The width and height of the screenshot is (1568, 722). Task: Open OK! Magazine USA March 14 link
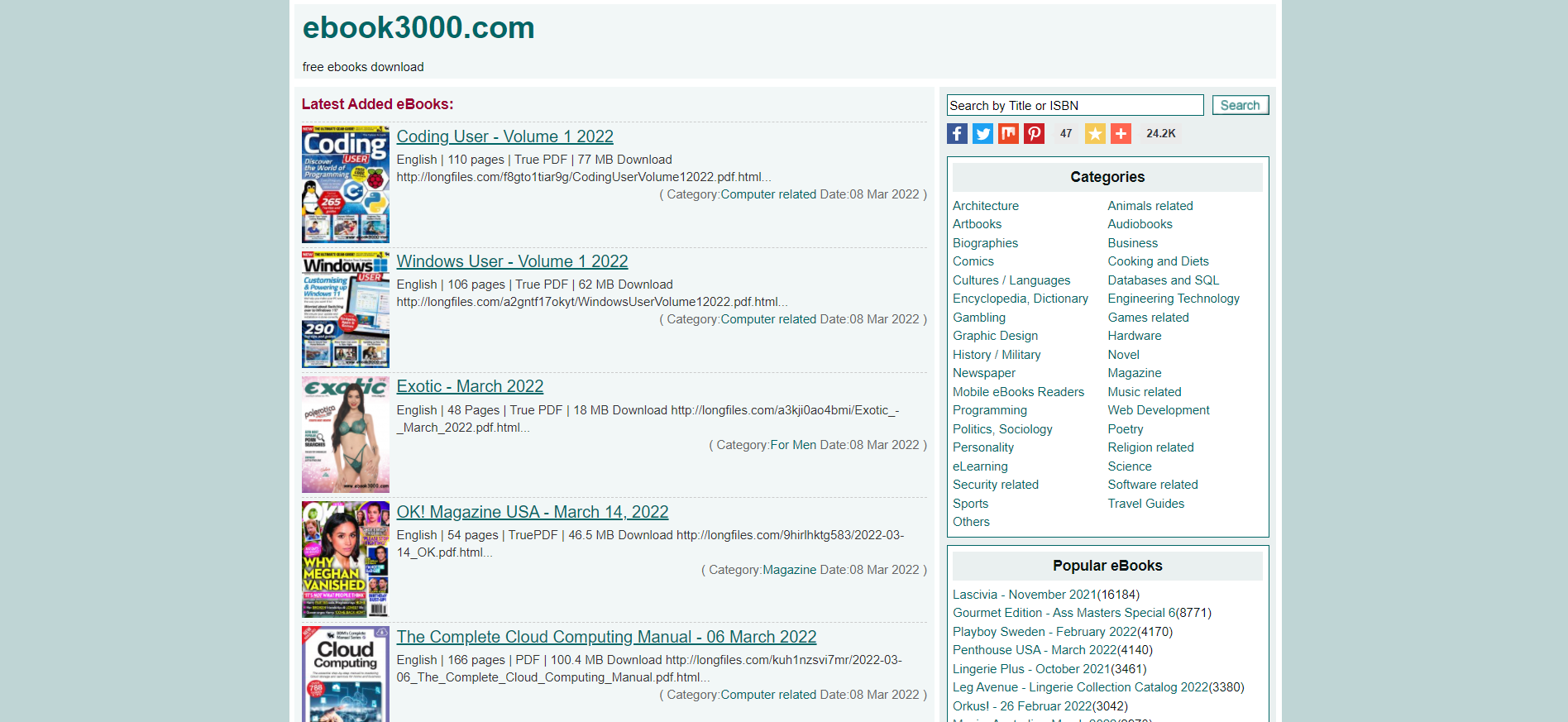point(533,512)
